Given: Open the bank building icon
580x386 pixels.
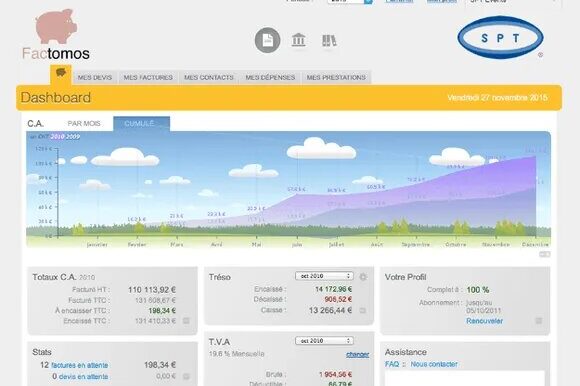Looking at the screenshot, I should coord(299,40).
